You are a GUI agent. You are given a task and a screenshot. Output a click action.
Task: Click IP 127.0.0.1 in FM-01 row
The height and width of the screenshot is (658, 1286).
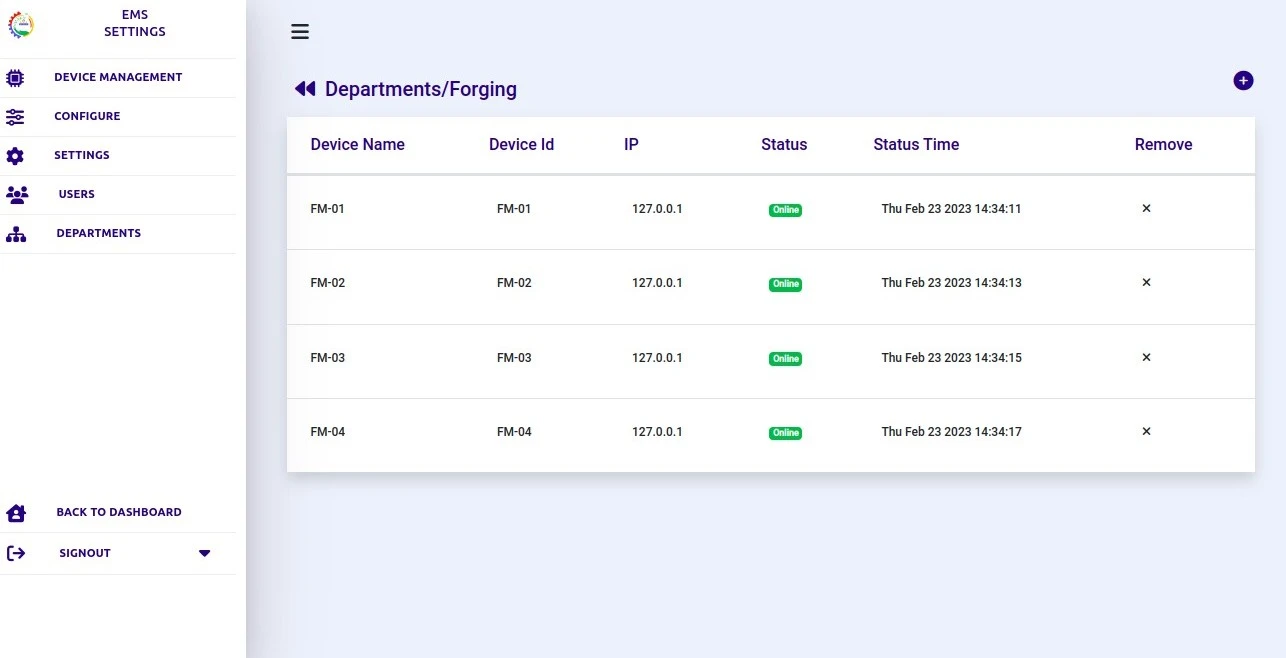657,209
